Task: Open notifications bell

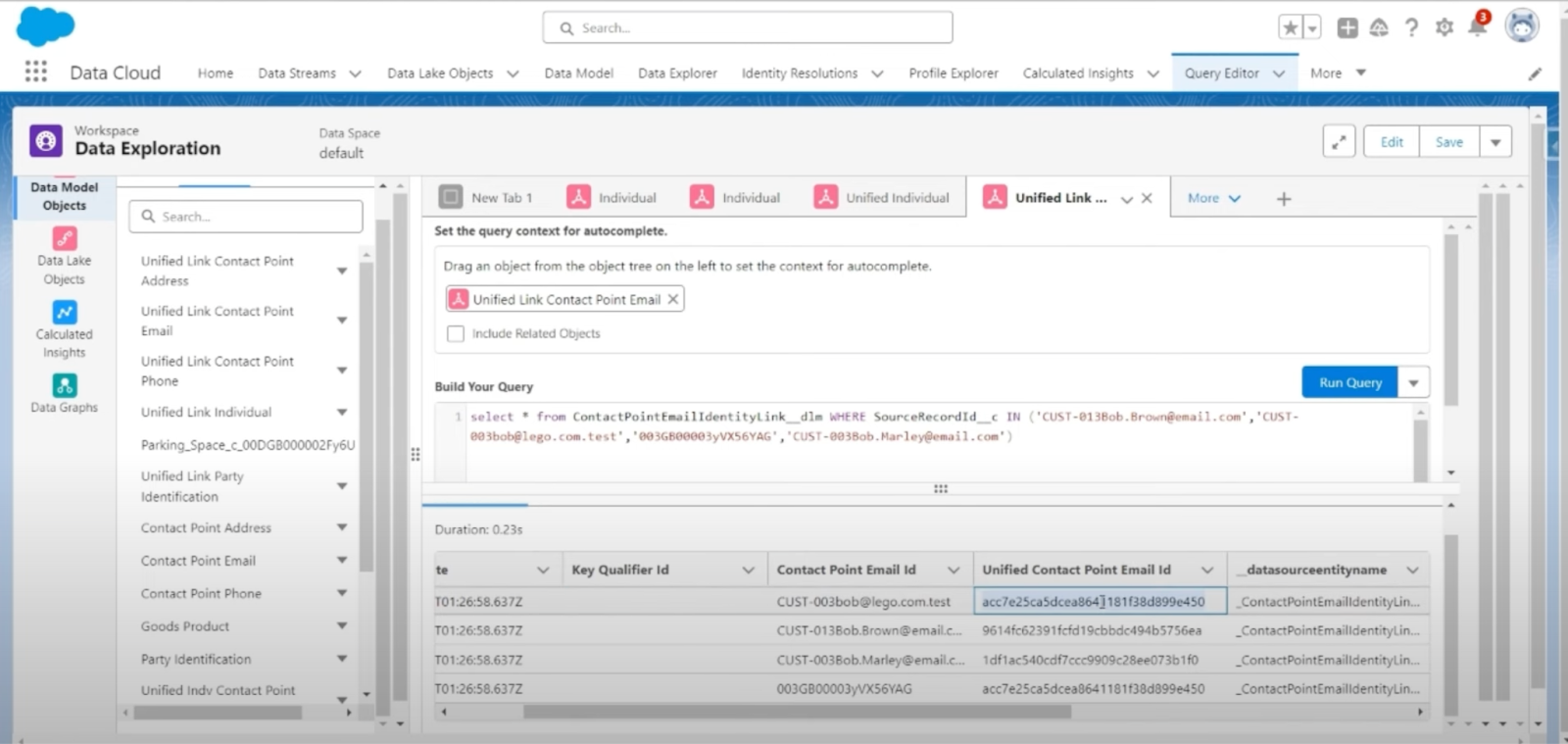Action: 1477,25
